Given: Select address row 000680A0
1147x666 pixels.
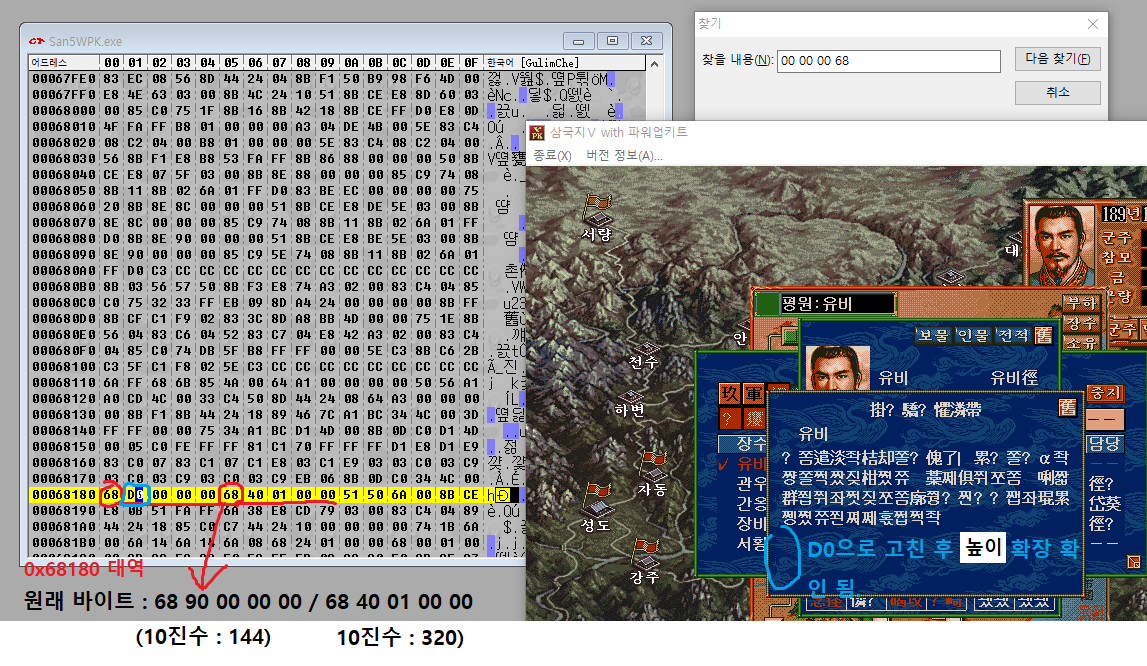Looking at the screenshot, I should 64,271.
